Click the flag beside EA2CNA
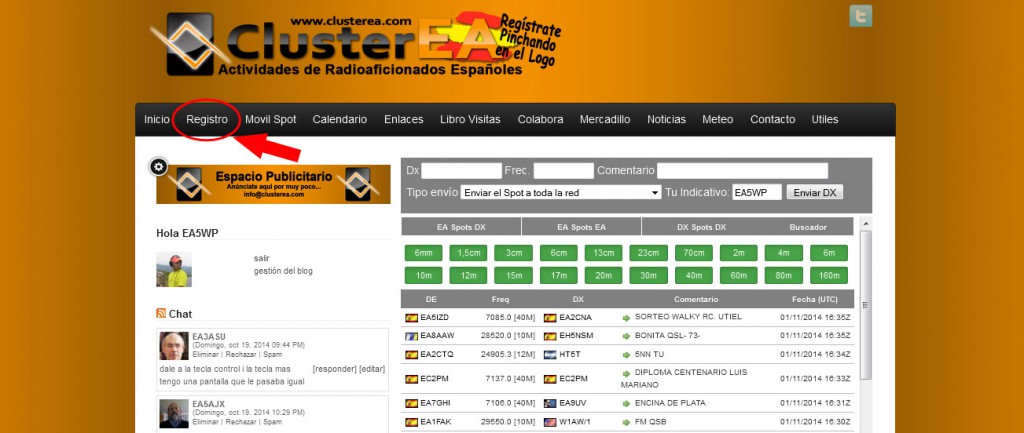 pos(550,317)
